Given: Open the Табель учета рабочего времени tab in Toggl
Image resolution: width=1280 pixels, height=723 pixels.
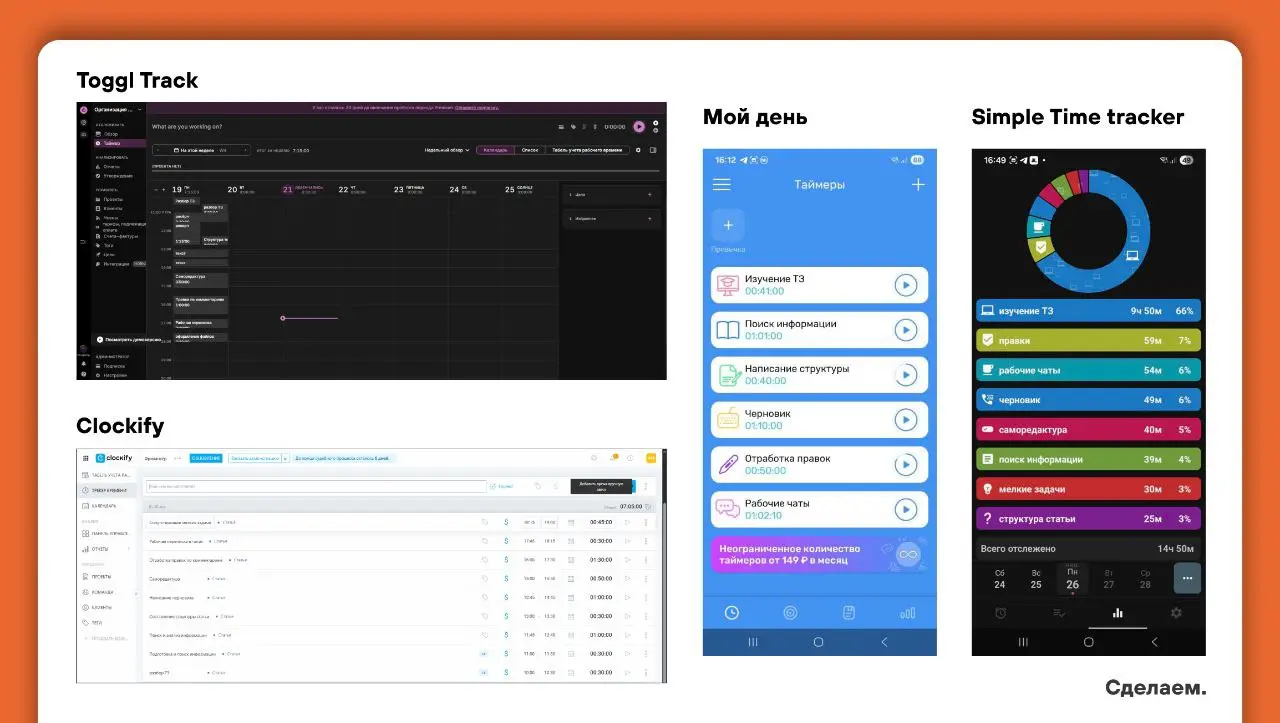Looking at the screenshot, I should click(x=587, y=150).
